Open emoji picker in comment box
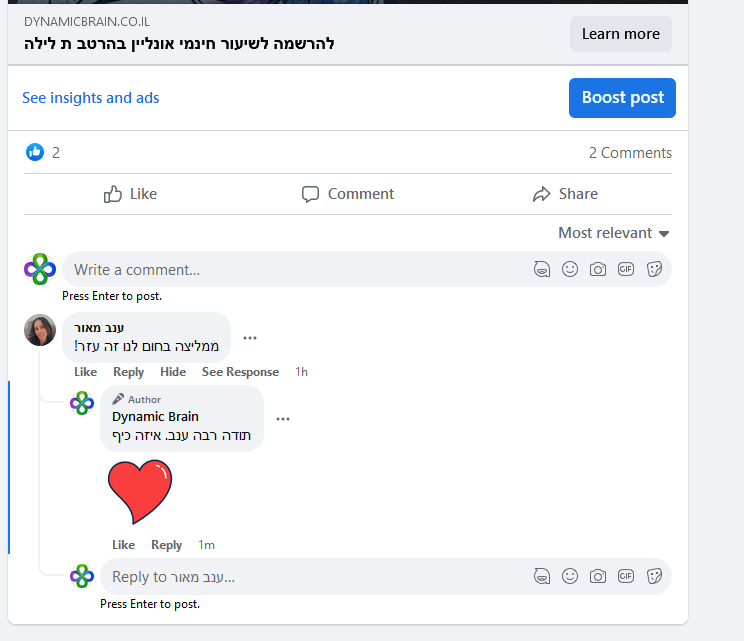 pos(569,269)
